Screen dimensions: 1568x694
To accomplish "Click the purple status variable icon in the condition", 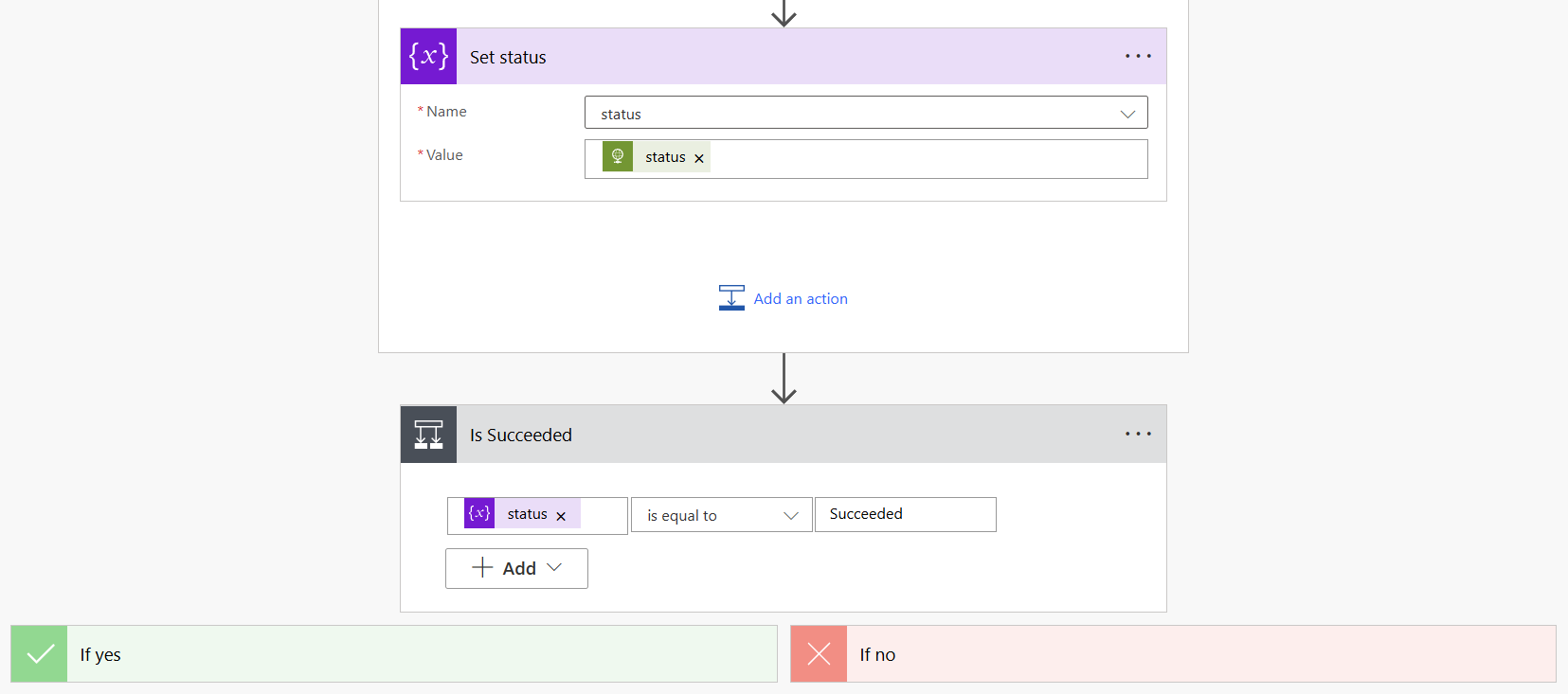I will 479,513.
